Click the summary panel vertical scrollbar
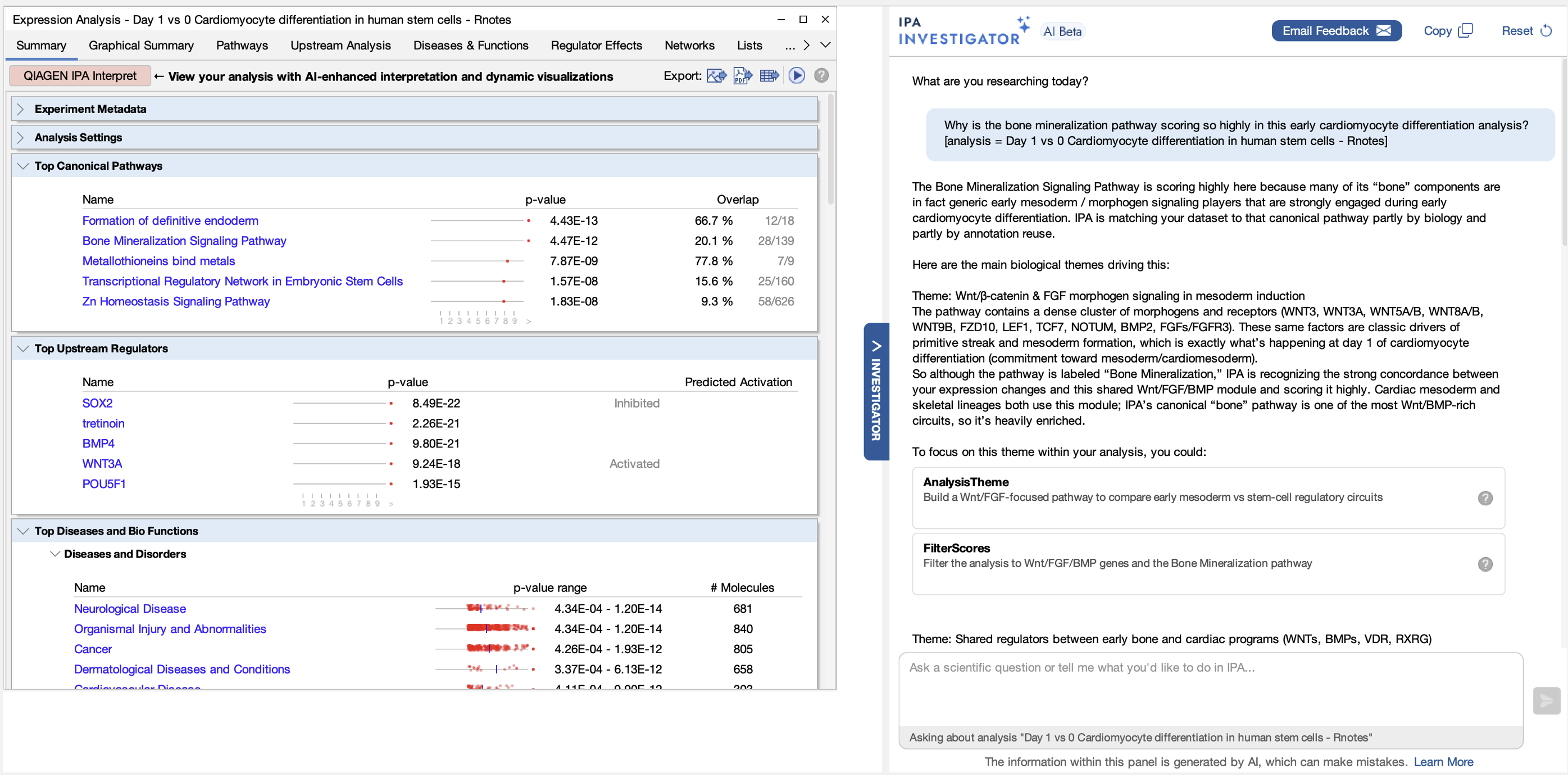Image resolution: width=1568 pixels, height=778 pixels. 830,150
